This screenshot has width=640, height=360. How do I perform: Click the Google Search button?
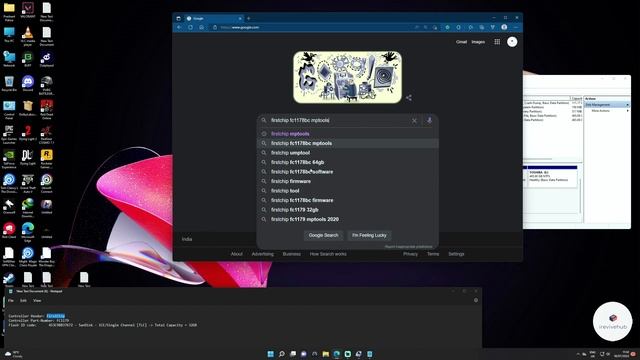[x=323, y=235]
